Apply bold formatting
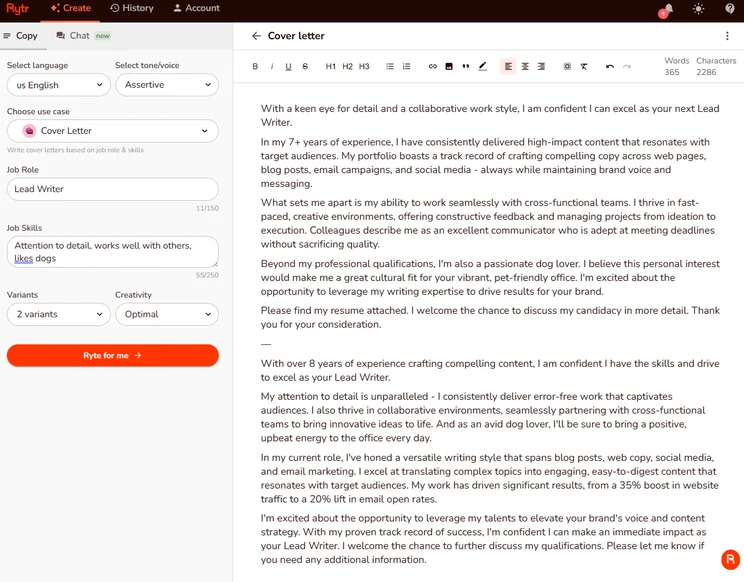This screenshot has width=744, height=582. coord(255,66)
